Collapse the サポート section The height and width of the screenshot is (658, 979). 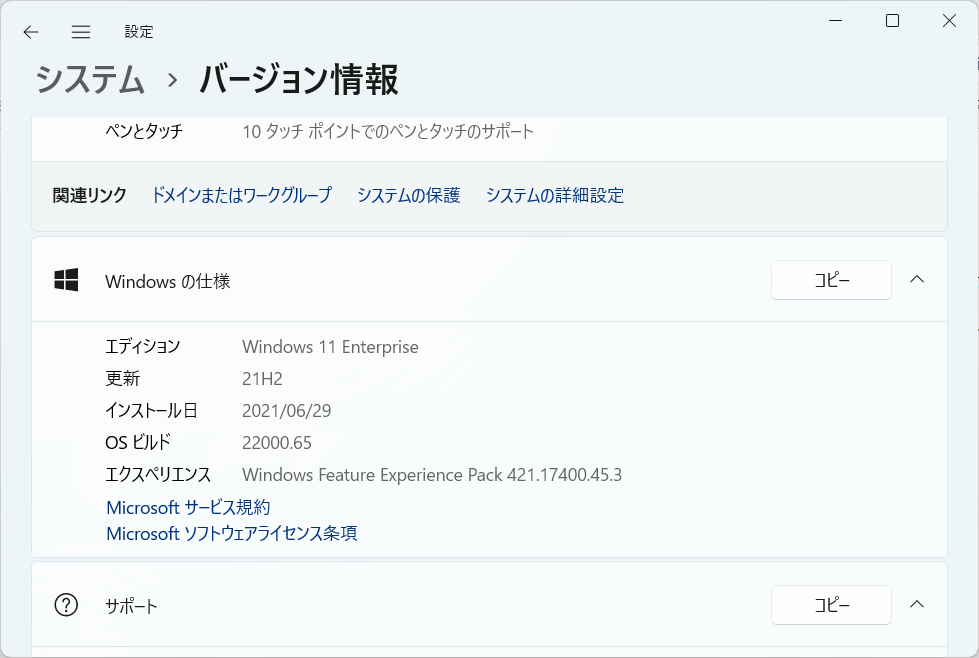[917, 604]
